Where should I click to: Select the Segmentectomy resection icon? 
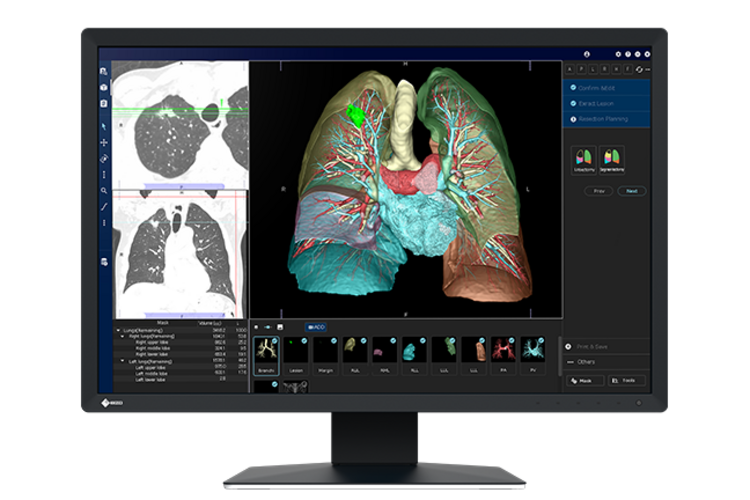tap(611, 160)
